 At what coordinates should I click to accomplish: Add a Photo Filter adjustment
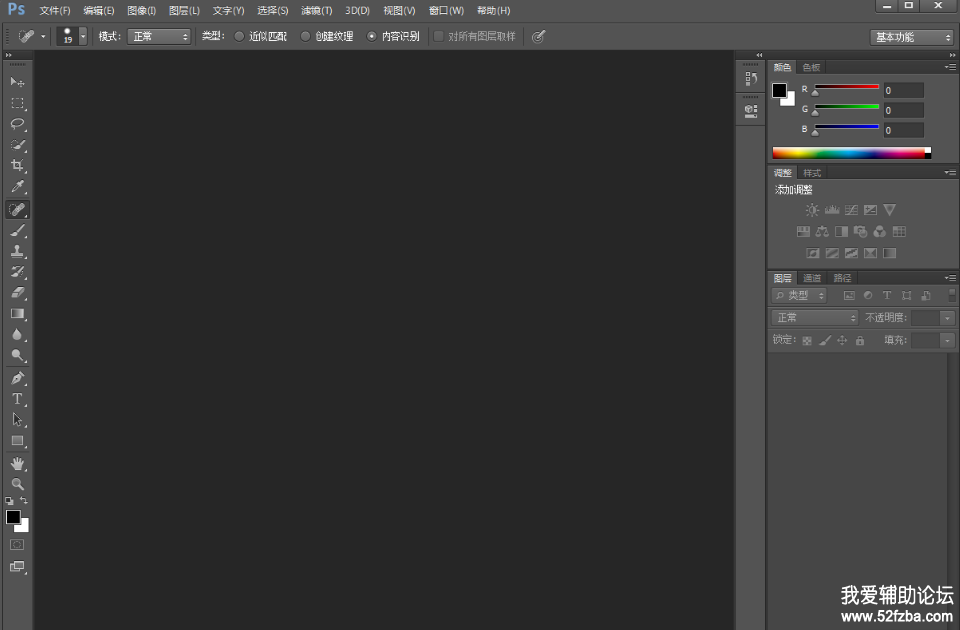pos(860,231)
